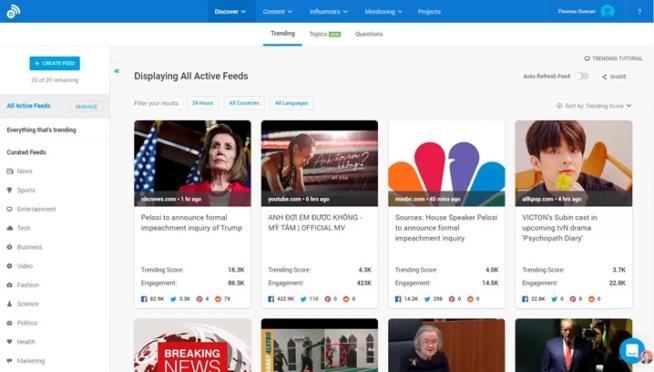Go to Projects in top navigation
The image size is (654, 372).
(429, 12)
